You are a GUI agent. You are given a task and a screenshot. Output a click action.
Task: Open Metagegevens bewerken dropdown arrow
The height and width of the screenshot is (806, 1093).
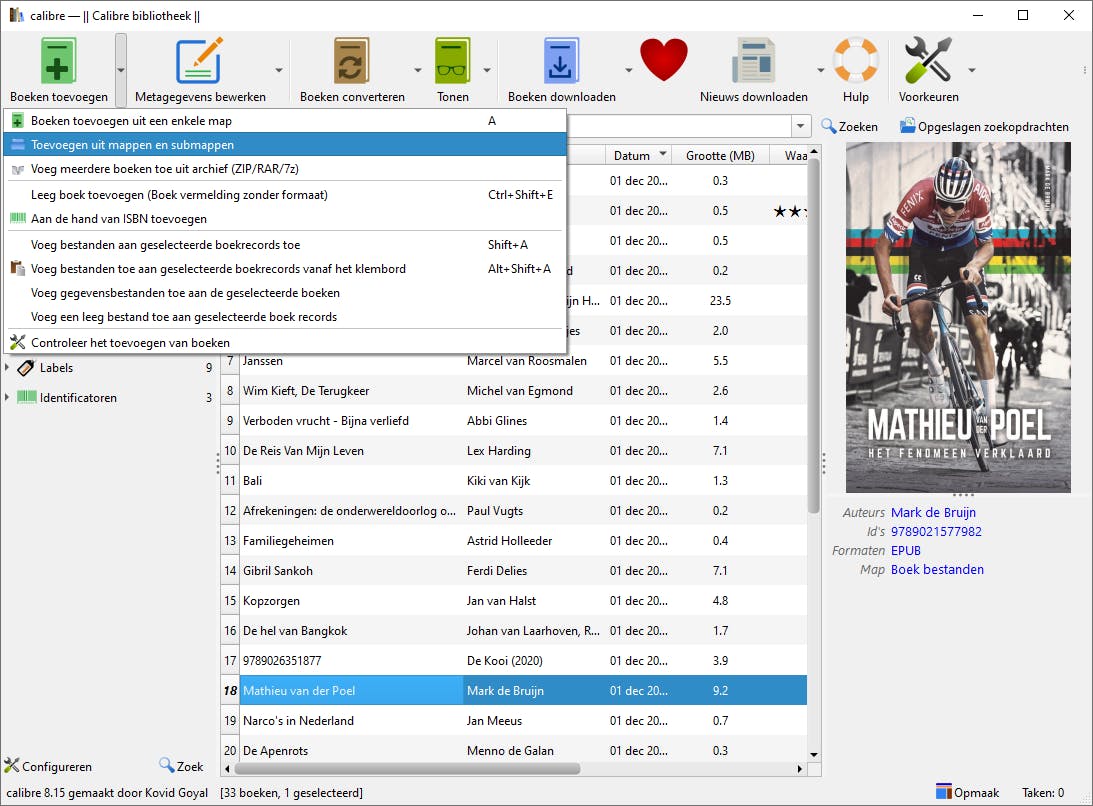point(279,70)
